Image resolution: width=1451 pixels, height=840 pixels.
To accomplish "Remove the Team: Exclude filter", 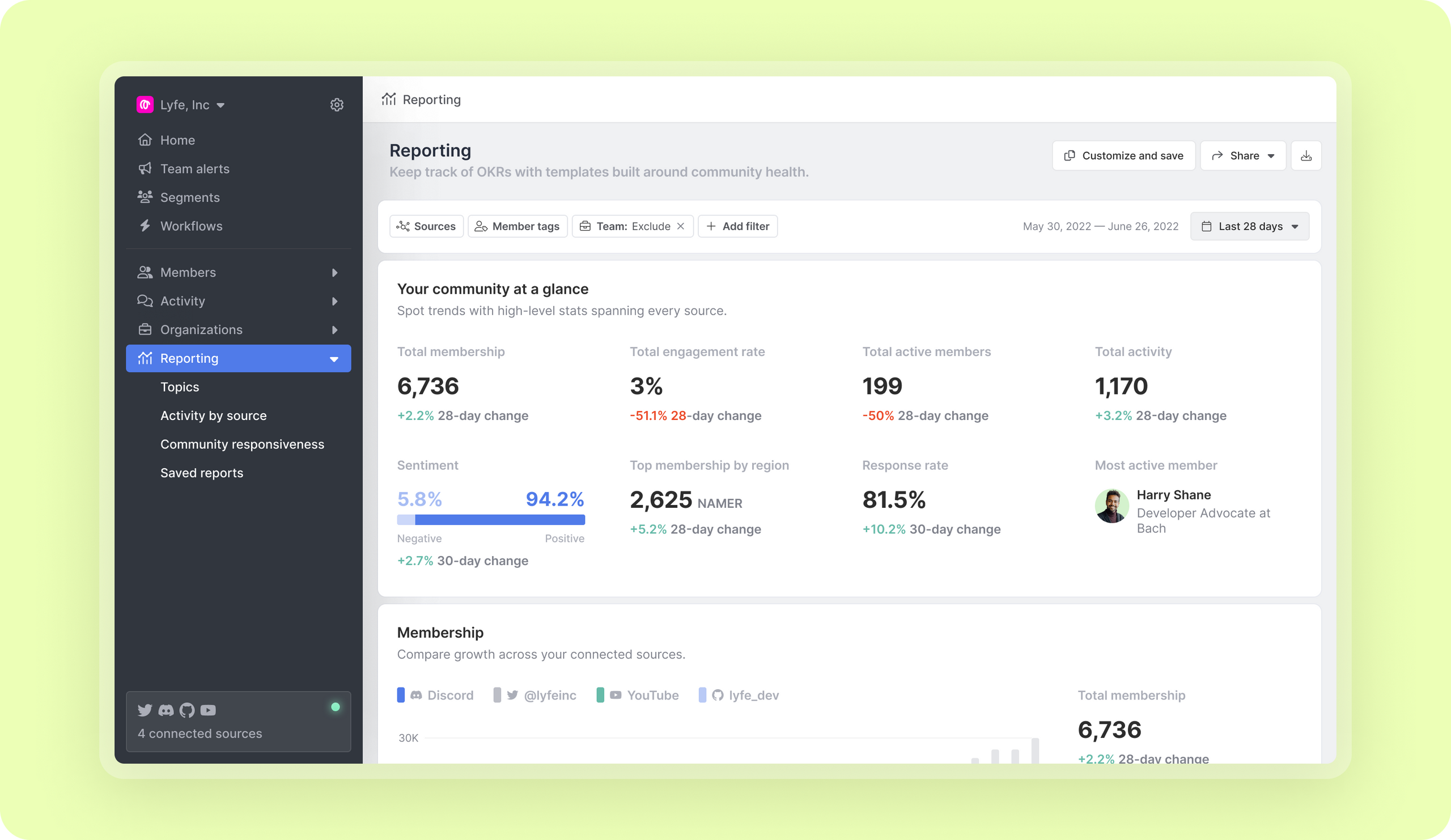I will coord(681,226).
